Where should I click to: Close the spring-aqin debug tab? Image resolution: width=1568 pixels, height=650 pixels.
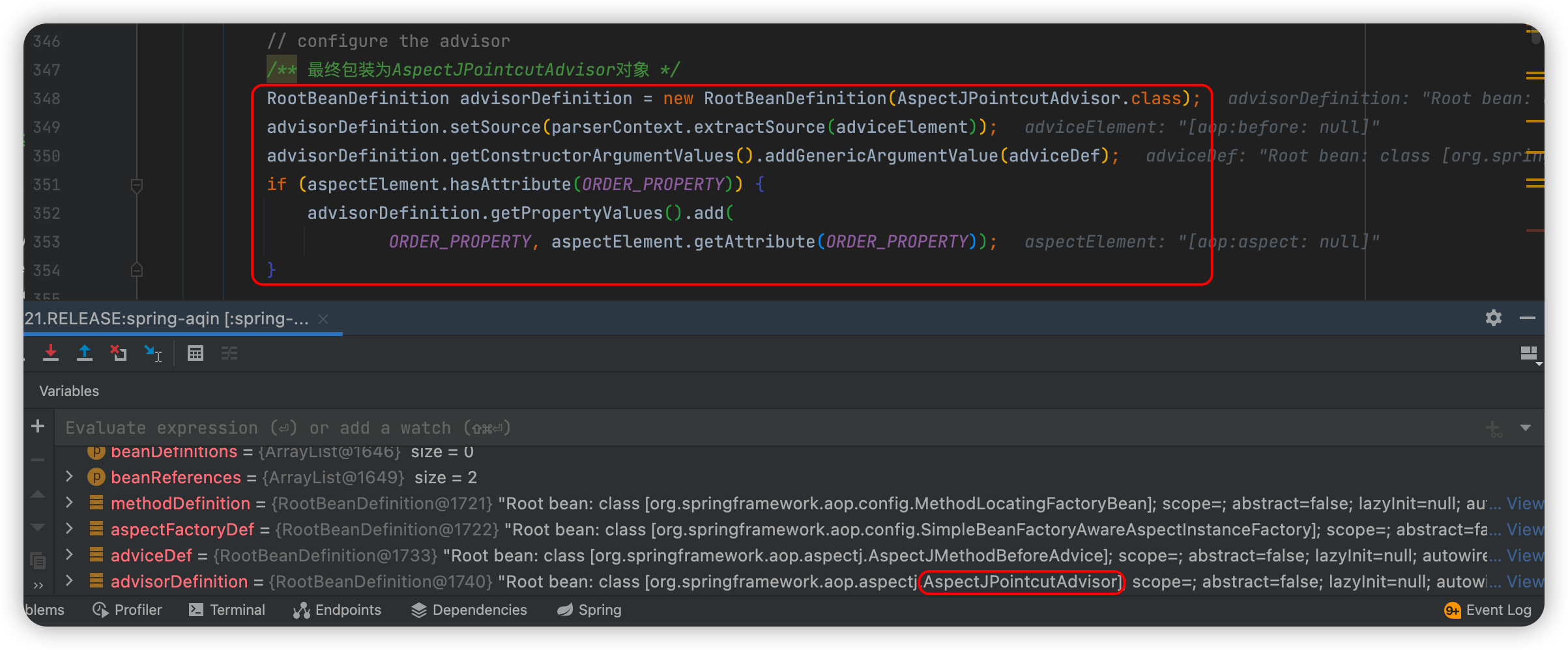tap(323, 318)
